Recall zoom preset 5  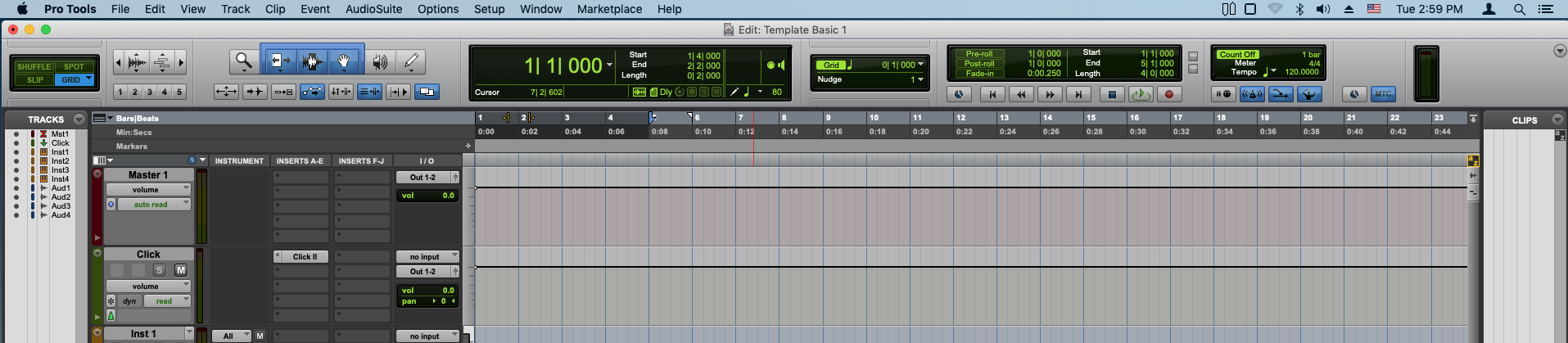[x=179, y=92]
